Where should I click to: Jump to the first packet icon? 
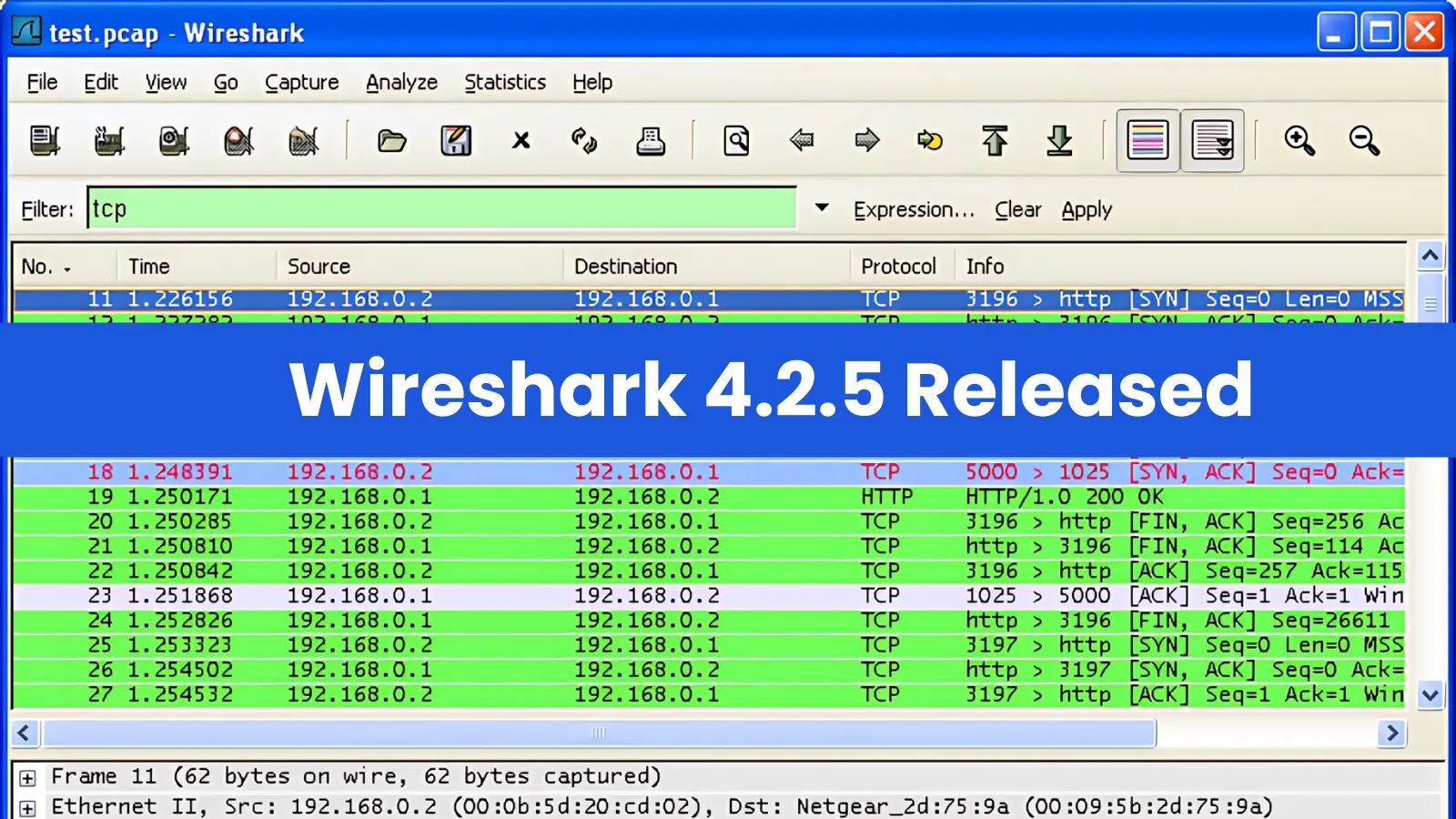click(995, 141)
